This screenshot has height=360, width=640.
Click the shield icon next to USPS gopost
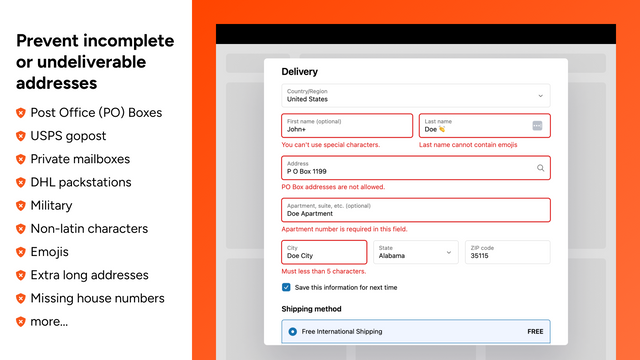tap(21, 136)
